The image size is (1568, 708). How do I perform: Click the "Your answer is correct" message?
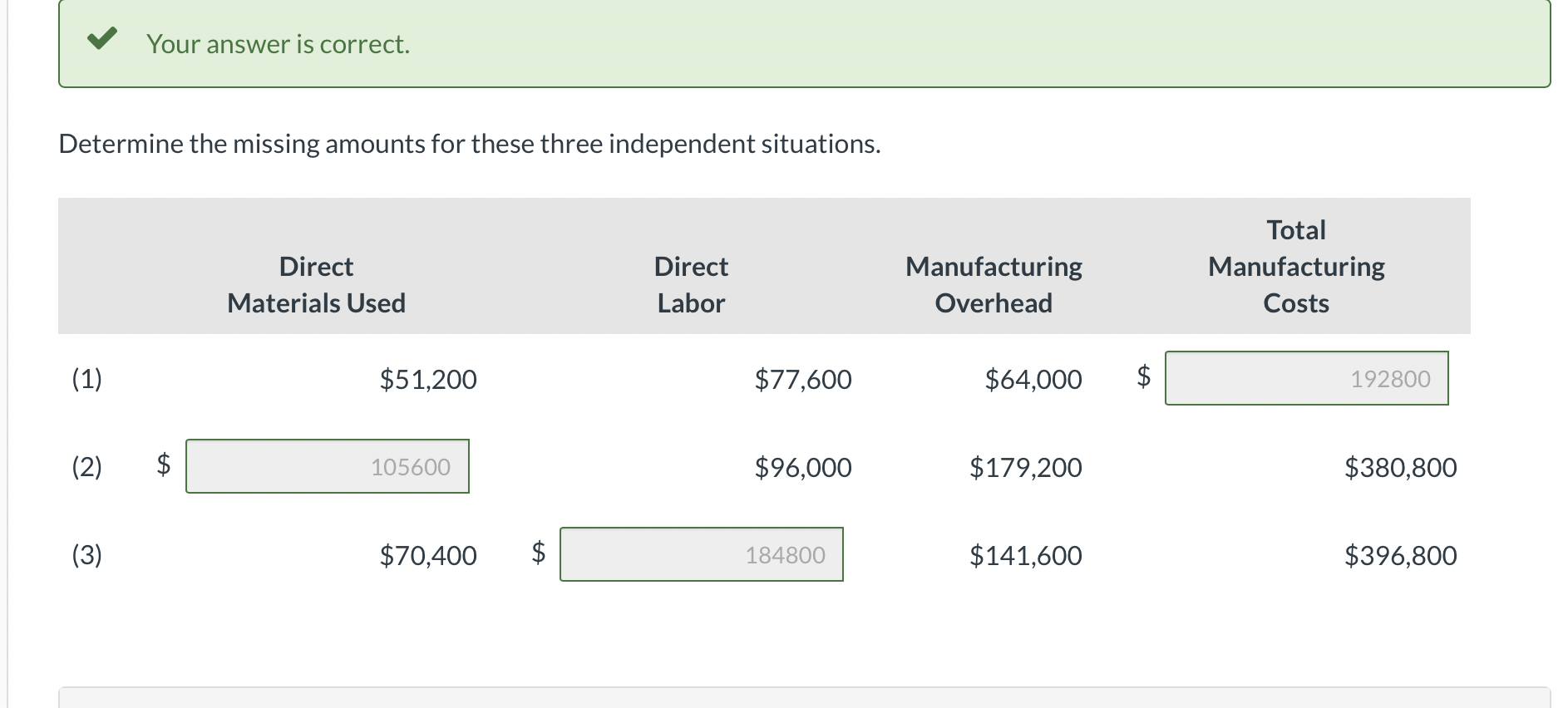[x=278, y=44]
